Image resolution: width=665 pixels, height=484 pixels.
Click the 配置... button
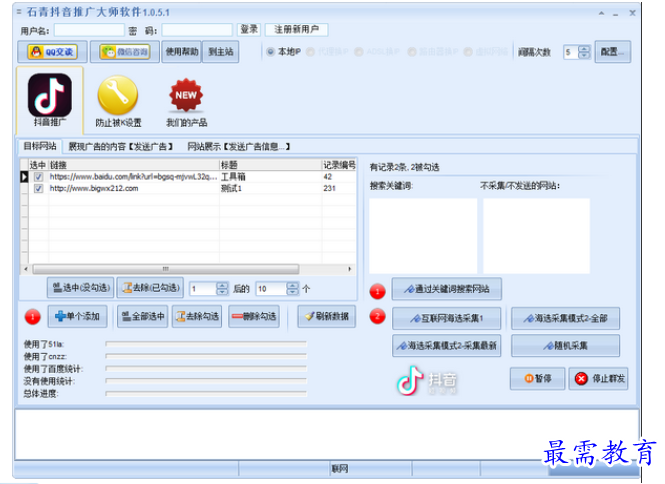(x=612, y=52)
